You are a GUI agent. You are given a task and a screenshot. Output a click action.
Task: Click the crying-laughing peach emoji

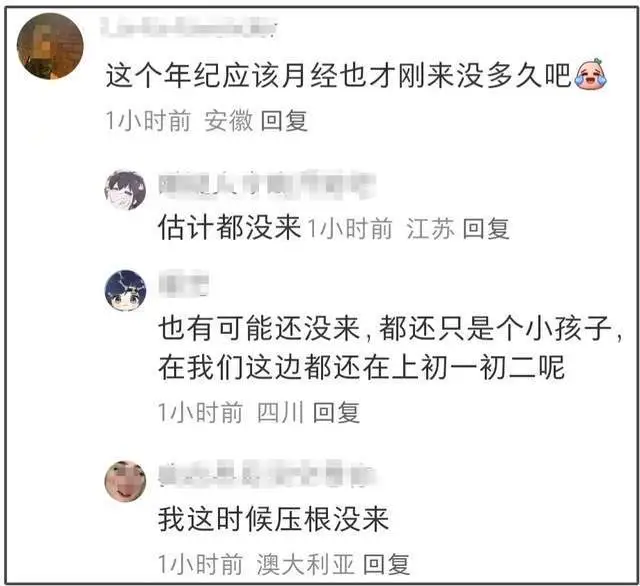pyautogui.click(x=591, y=74)
